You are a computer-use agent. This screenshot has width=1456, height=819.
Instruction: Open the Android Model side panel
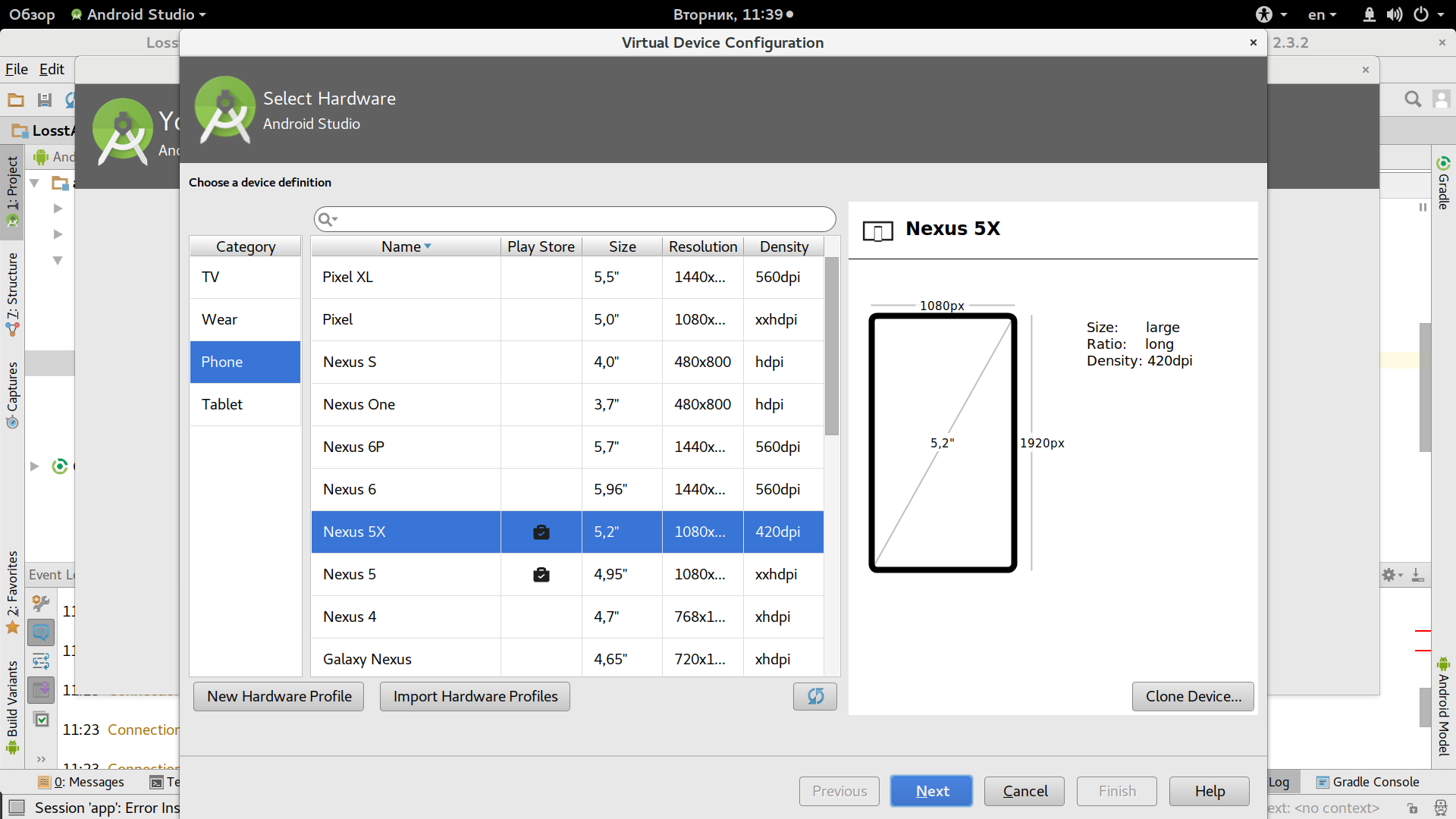click(x=1443, y=707)
